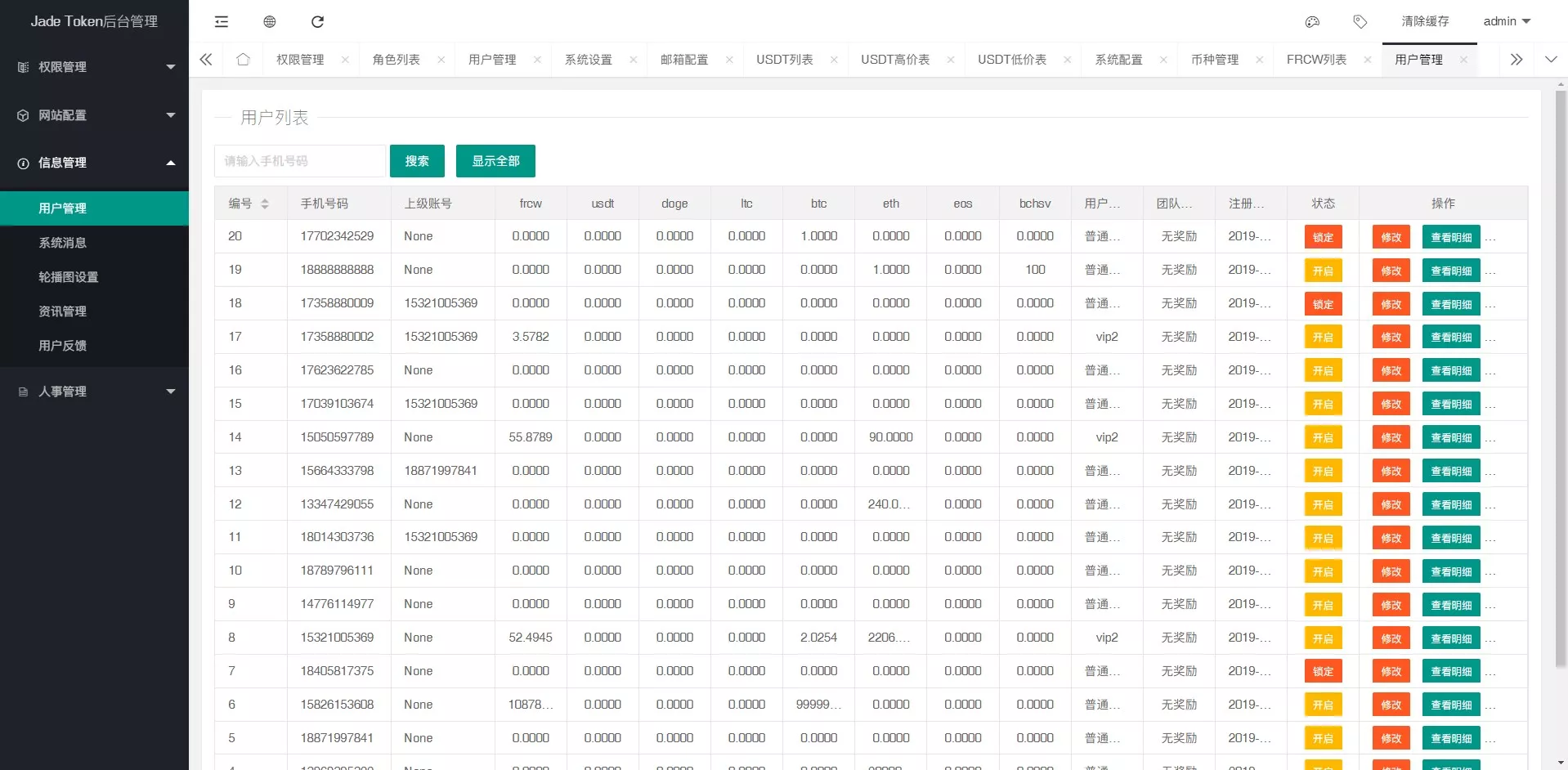Switch to the 角色列表 tab

tap(396, 59)
